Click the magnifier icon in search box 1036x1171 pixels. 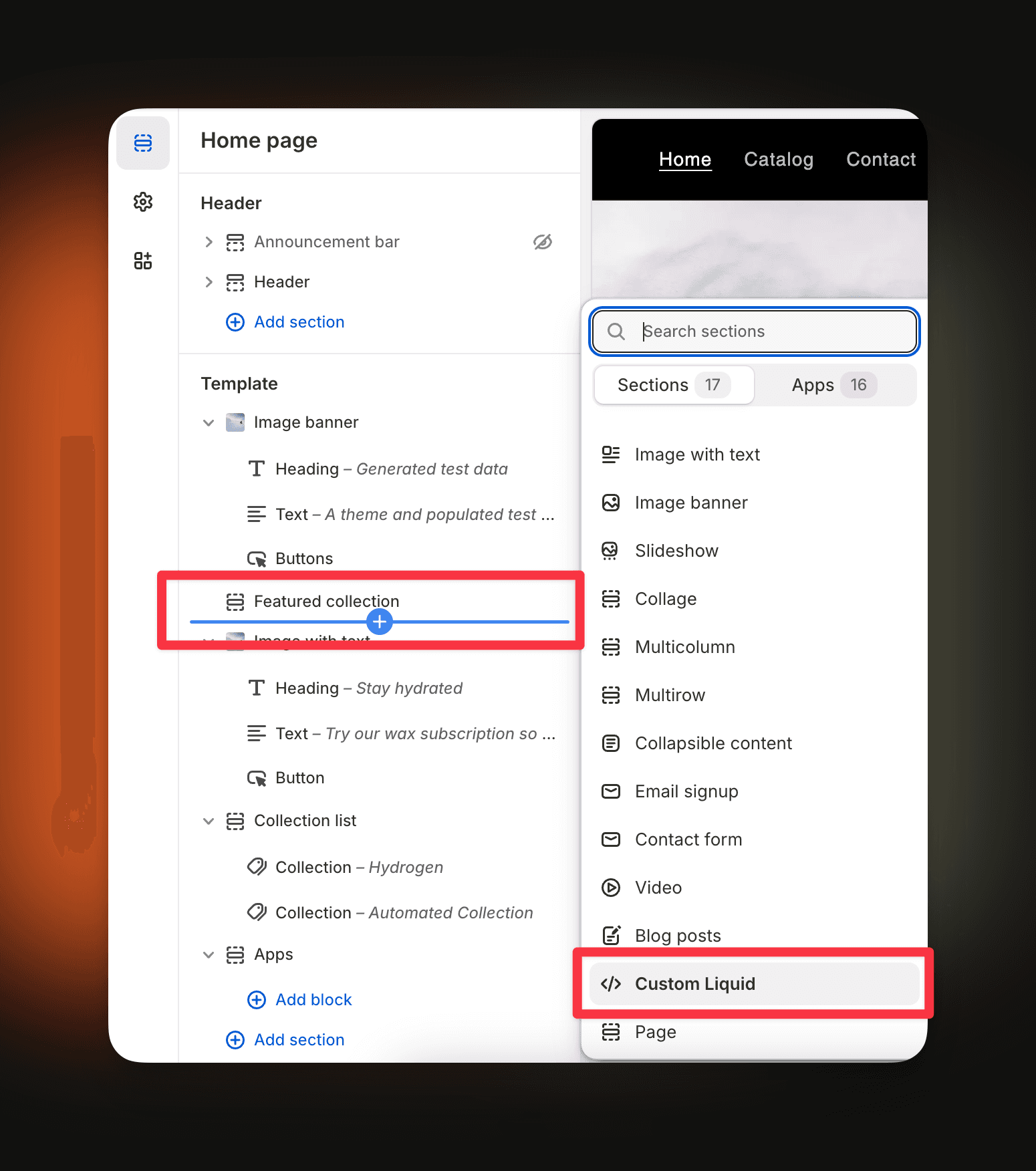coord(616,332)
